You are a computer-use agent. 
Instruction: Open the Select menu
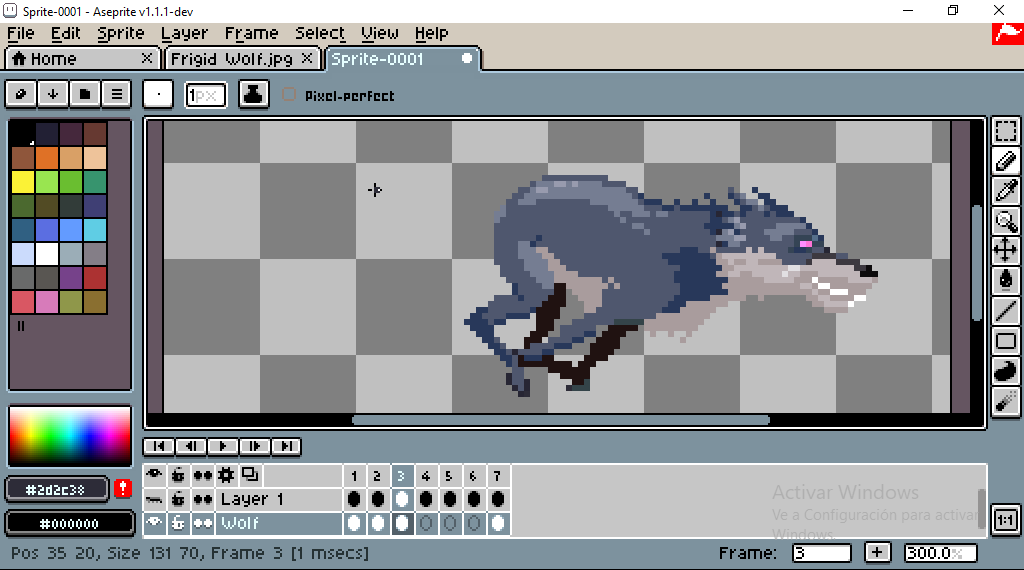[320, 33]
